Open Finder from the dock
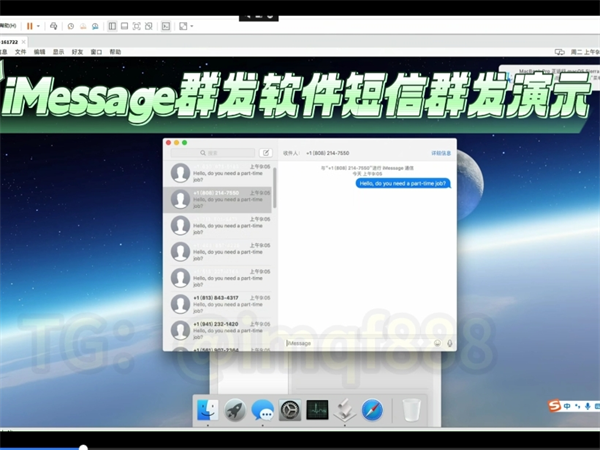The width and height of the screenshot is (600, 450). click(208, 408)
